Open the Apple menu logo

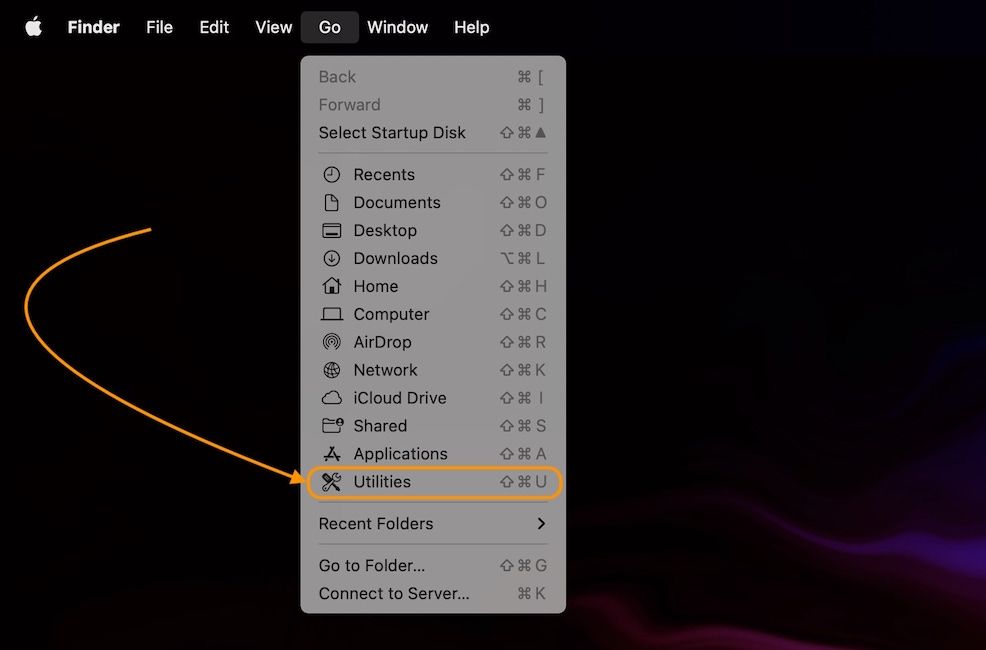34,27
